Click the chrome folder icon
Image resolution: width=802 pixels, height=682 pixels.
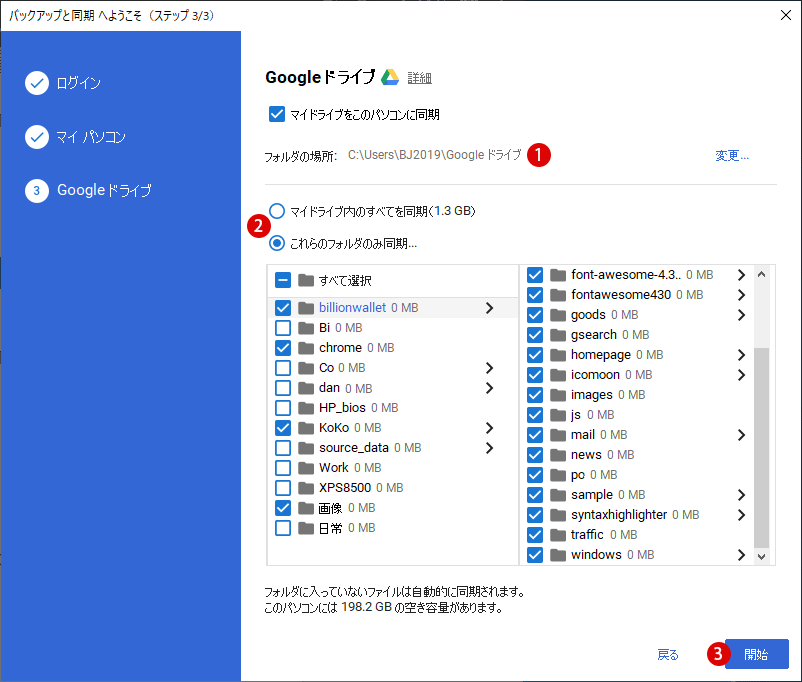pyautogui.click(x=306, y=348)
